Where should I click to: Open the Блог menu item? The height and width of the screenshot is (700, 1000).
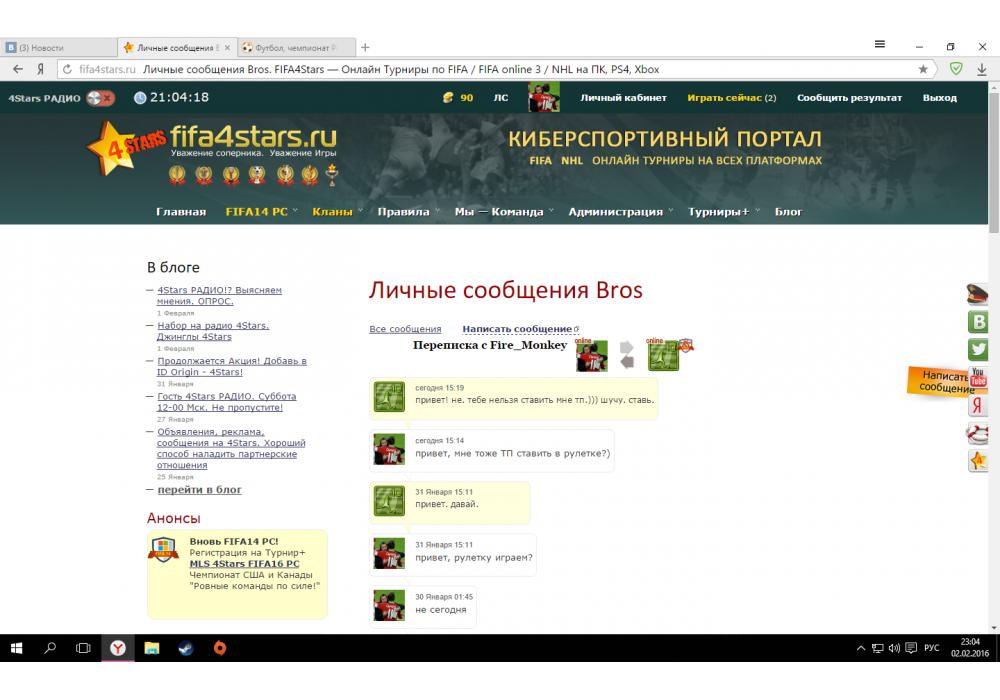coord(788,212)
